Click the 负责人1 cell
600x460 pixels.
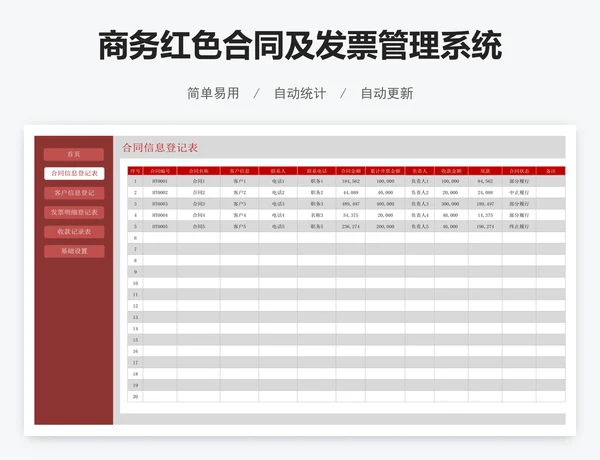420,181
